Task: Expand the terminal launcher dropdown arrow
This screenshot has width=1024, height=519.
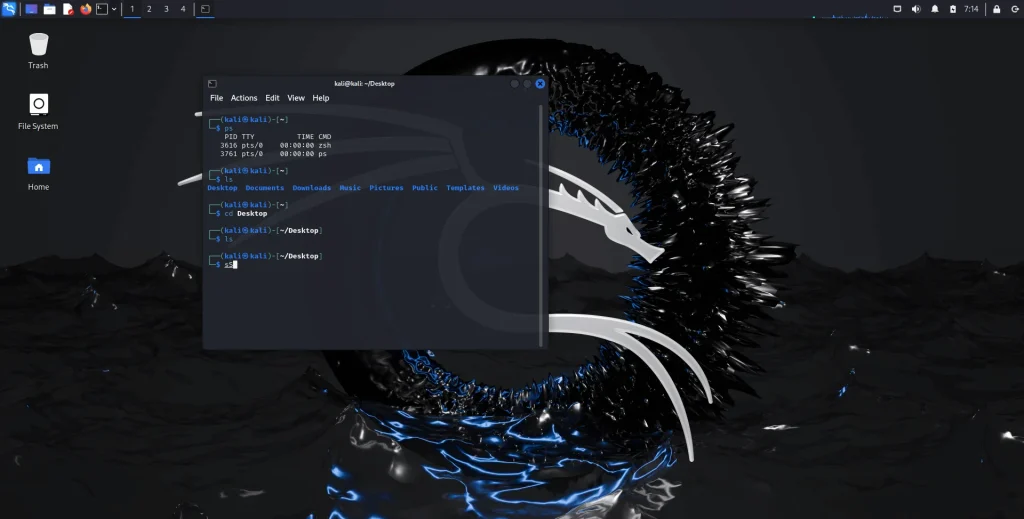Action: [114, 9]
